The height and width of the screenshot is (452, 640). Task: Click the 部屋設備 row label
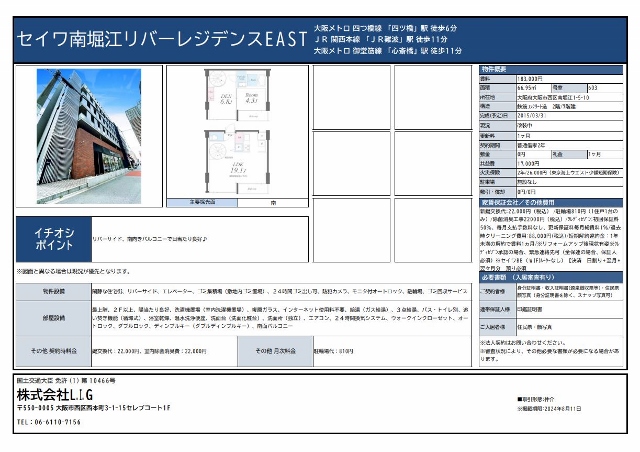53,318
